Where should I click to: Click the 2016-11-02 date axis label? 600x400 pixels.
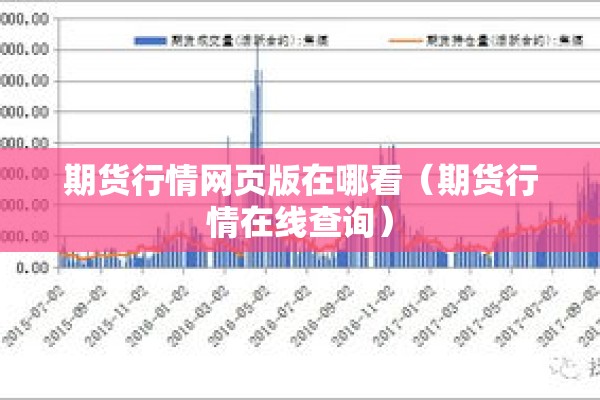(362, 317)
